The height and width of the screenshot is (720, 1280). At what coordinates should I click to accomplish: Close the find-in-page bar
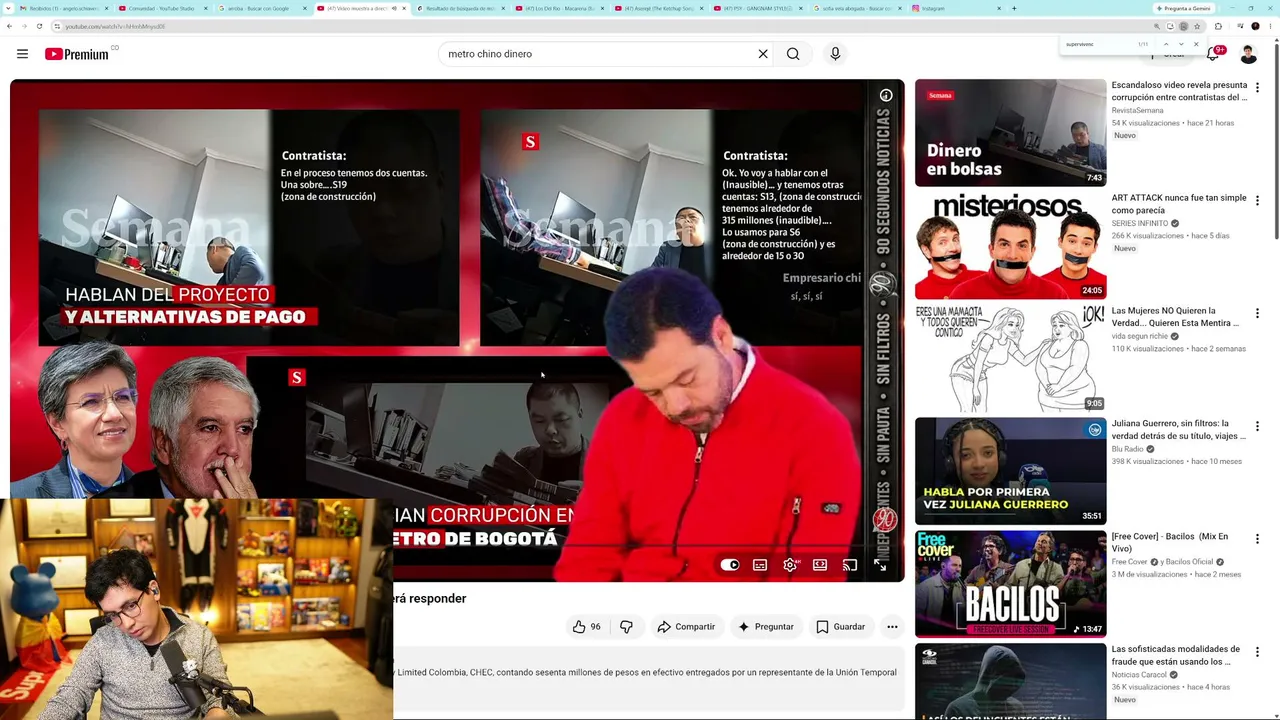coord(1196,44)
